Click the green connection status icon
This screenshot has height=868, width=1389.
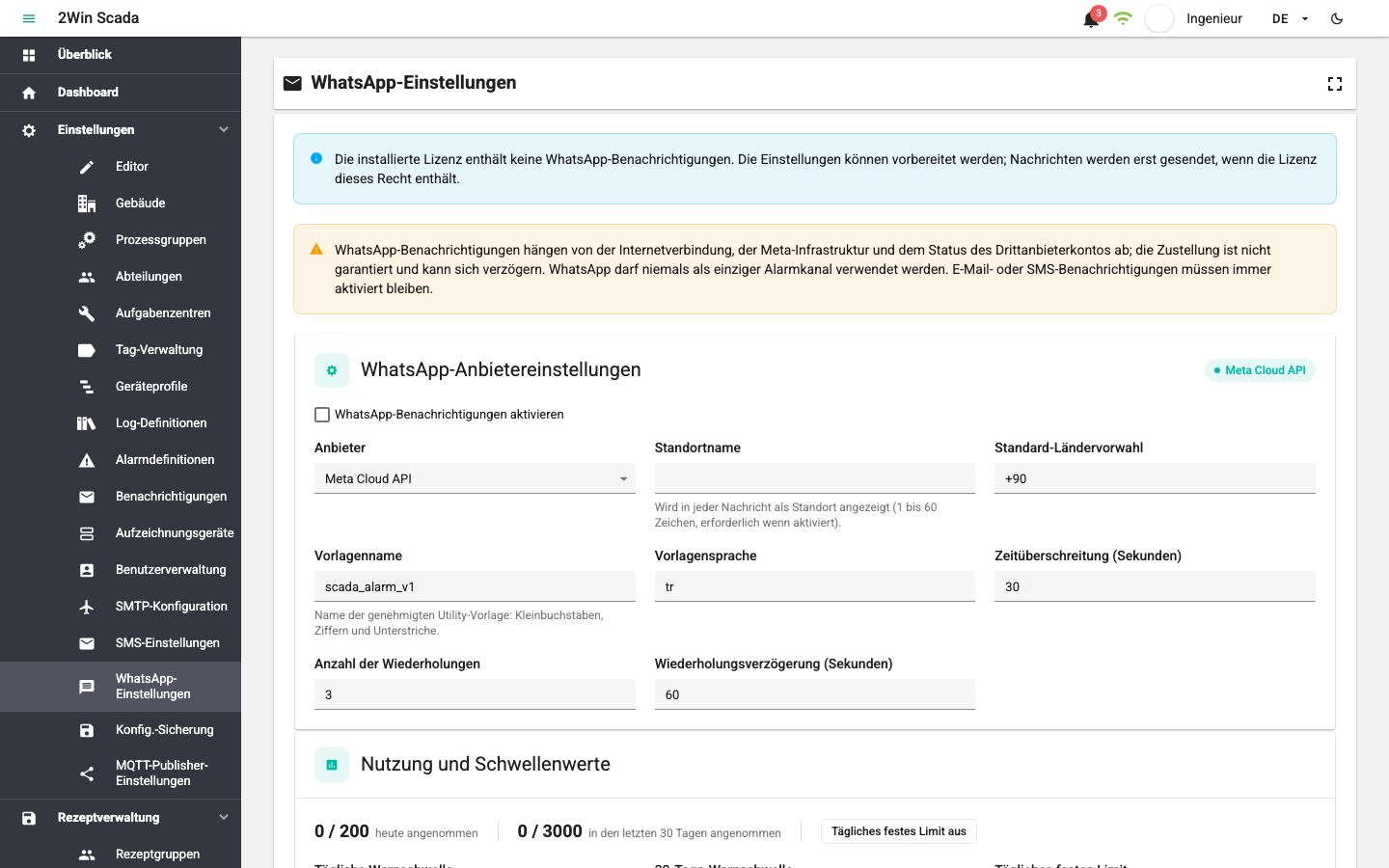click(1123, 18)
